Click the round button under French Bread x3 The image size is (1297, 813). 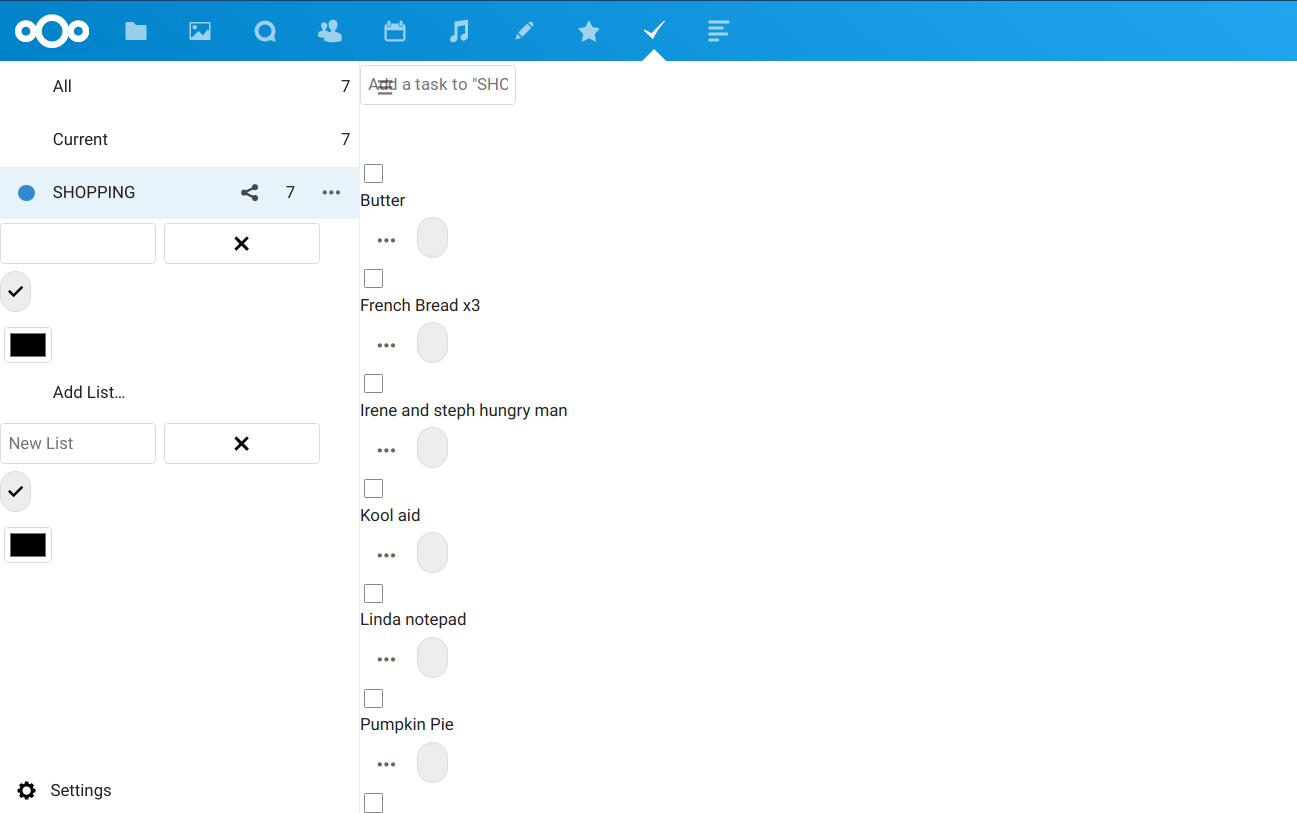point(432,342)
